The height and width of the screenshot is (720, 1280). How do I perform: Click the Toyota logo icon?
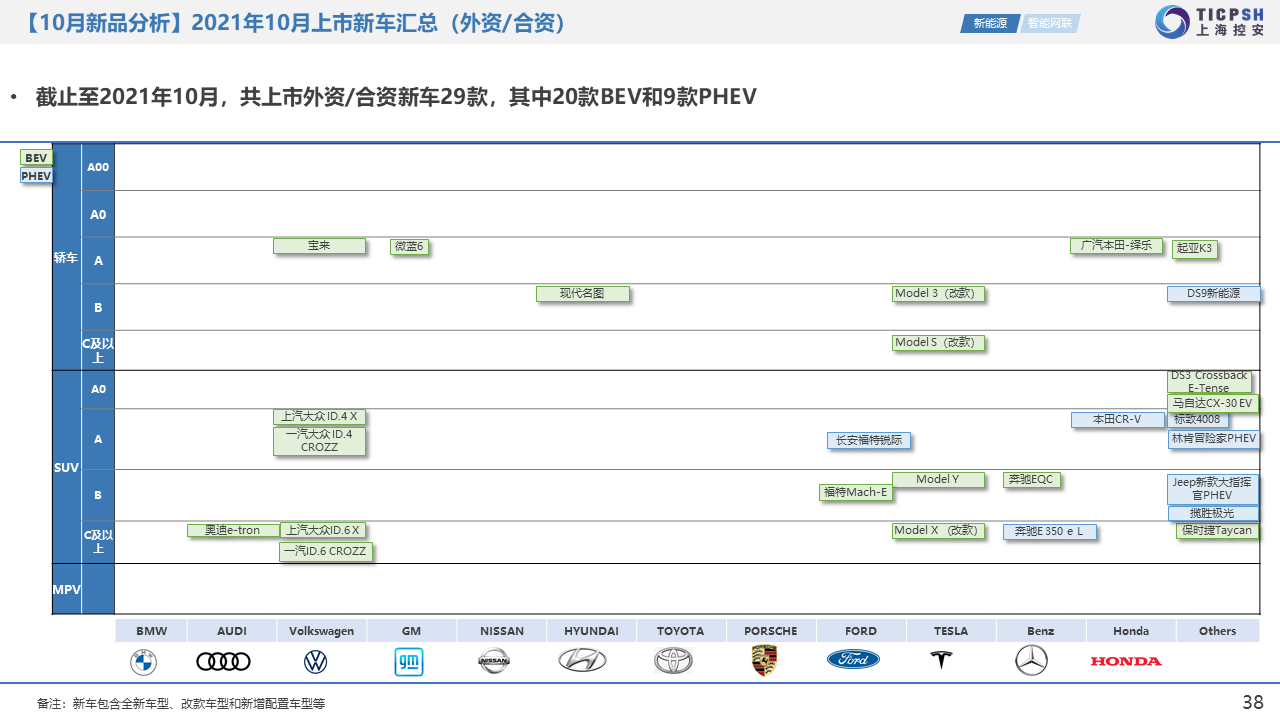pos(673,660)
